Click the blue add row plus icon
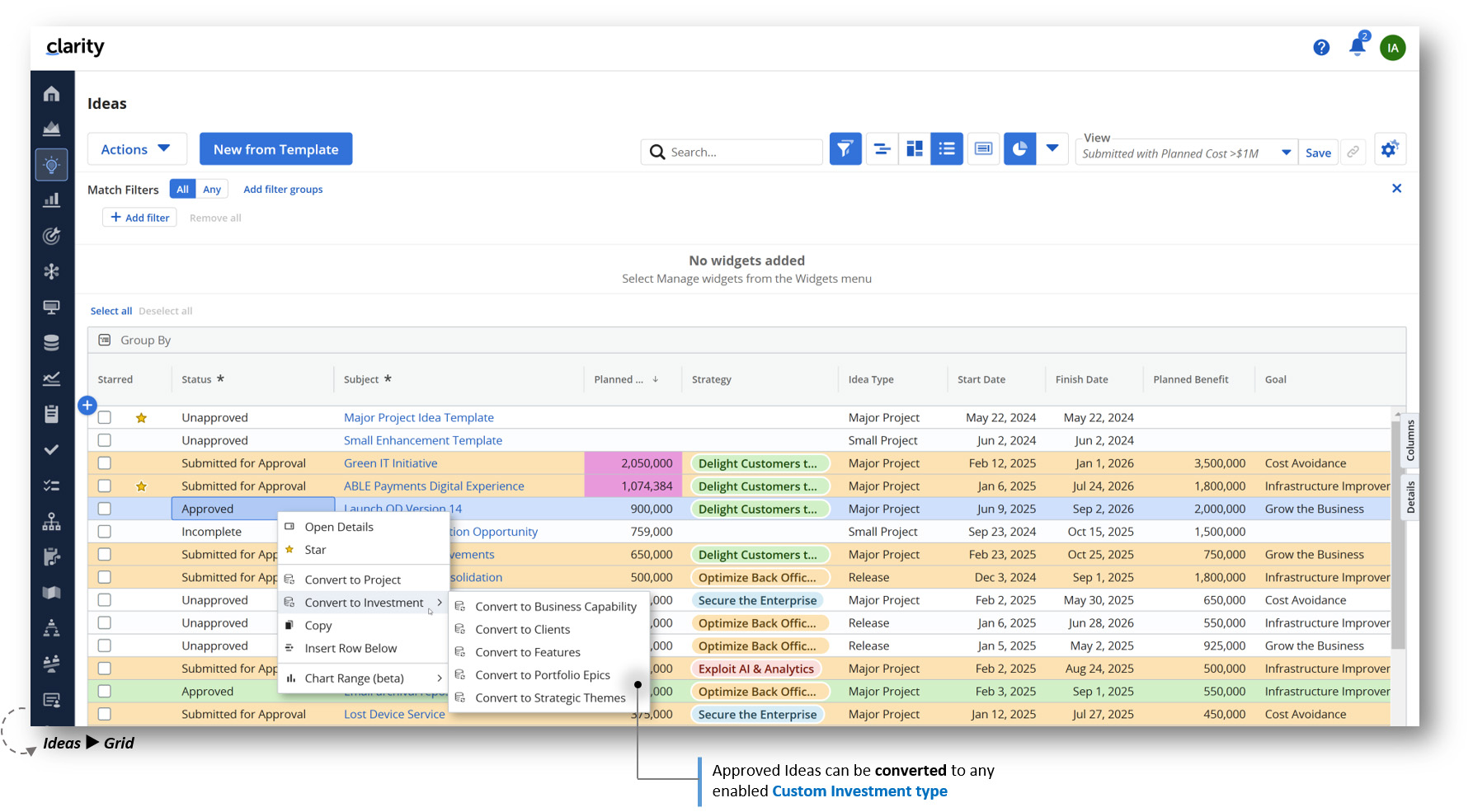The height and width of the screenshot is (812, 1473). click(87, 406)
